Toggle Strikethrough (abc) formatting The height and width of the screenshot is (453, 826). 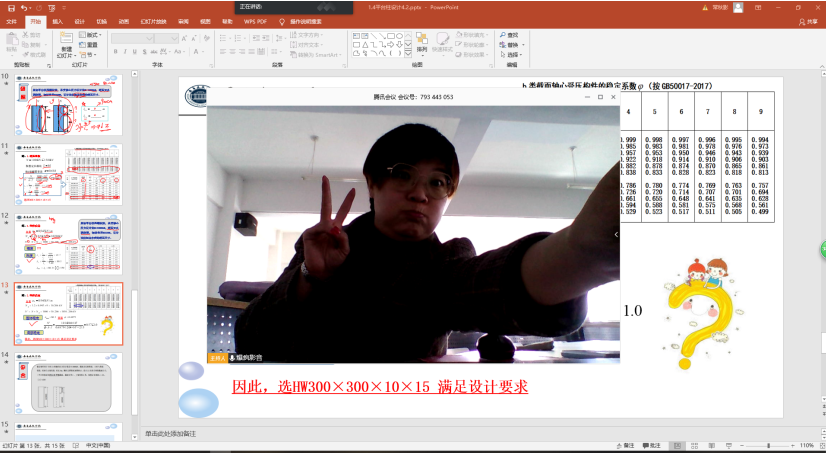tap(154, 52)
